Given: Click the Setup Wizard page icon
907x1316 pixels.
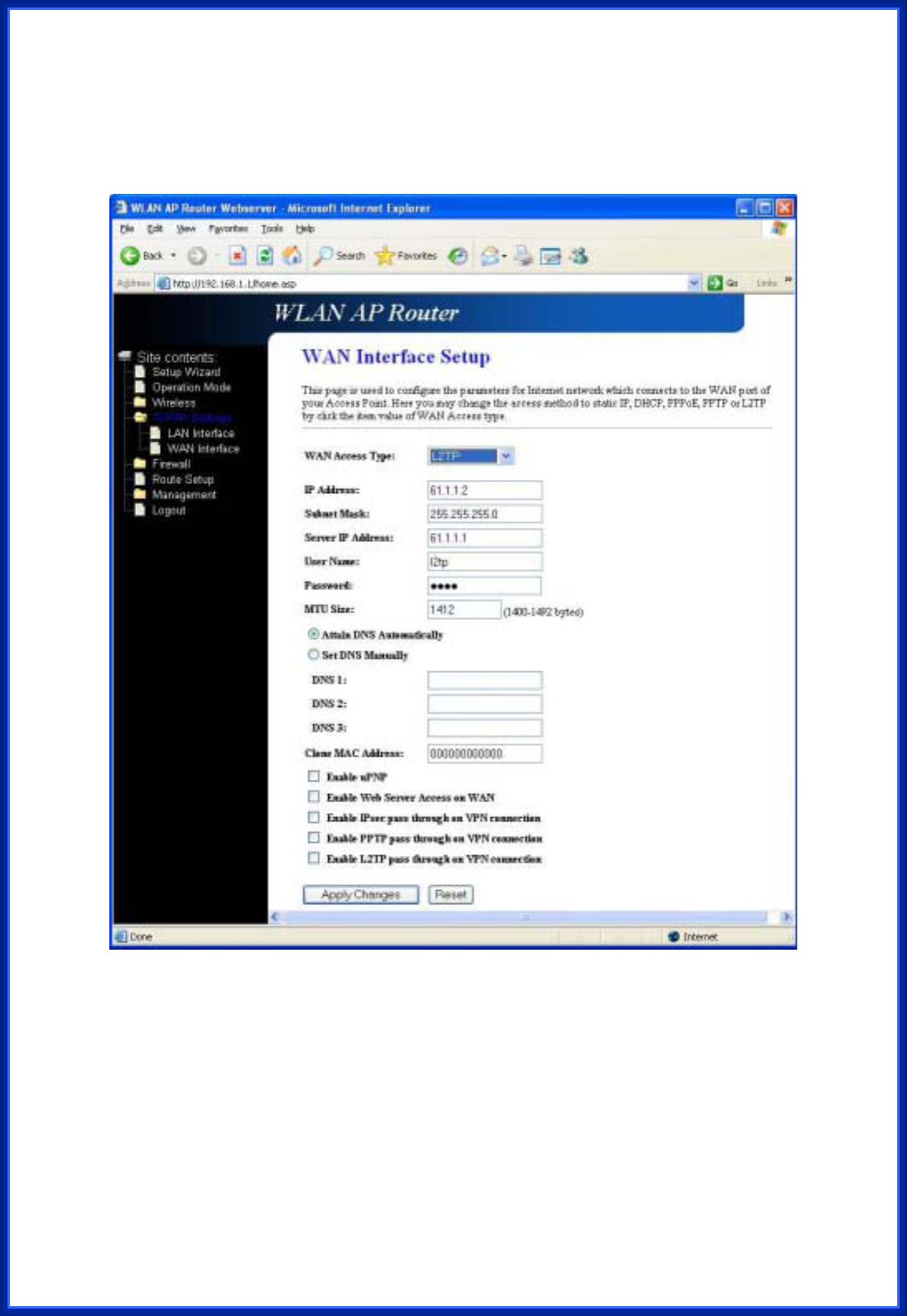Looking at the screenshot, I should (140, 372).
